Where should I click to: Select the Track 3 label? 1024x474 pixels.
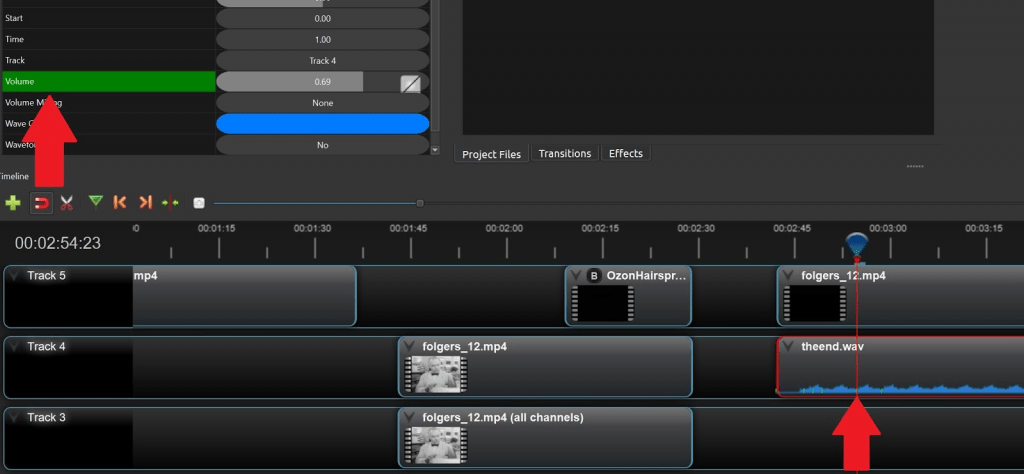coord(46,417)
